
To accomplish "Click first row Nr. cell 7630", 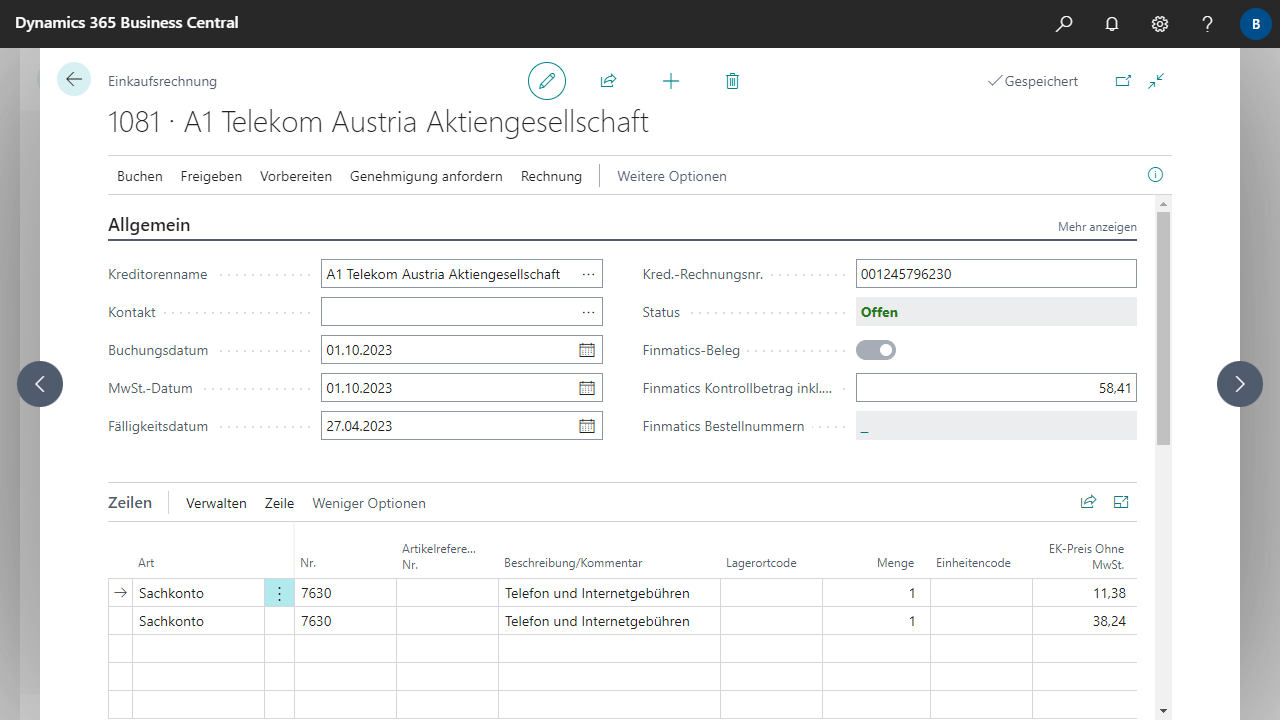I will pyautogui.click(x=345, y=593).
